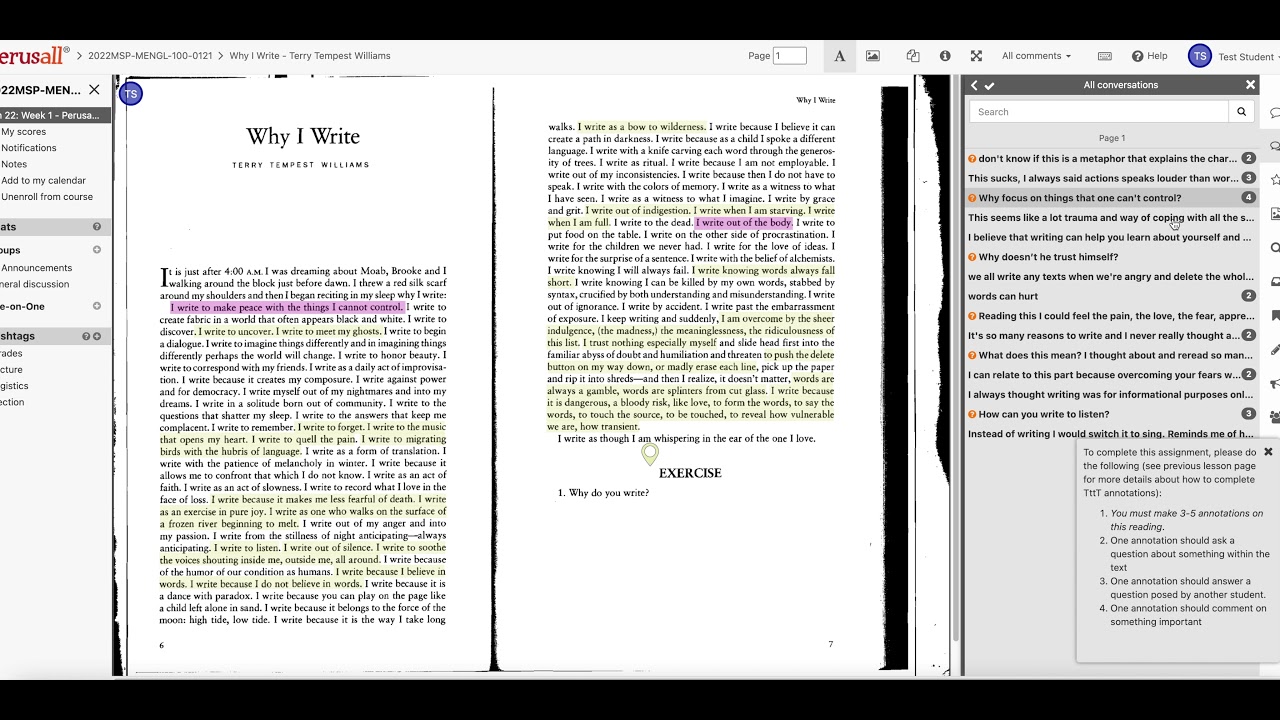Open "I always thought writing was for informational"
The height and width of the screenshot is (720, 1280).
pos(1111,394)
